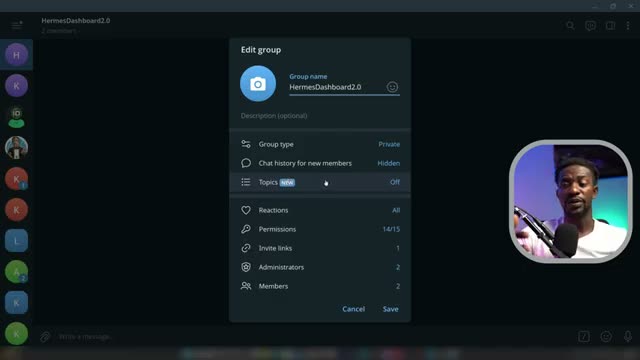Viewport: 640px width, 360px height.
Task: Open discussion comments icon in header
Action: point(590,26)
